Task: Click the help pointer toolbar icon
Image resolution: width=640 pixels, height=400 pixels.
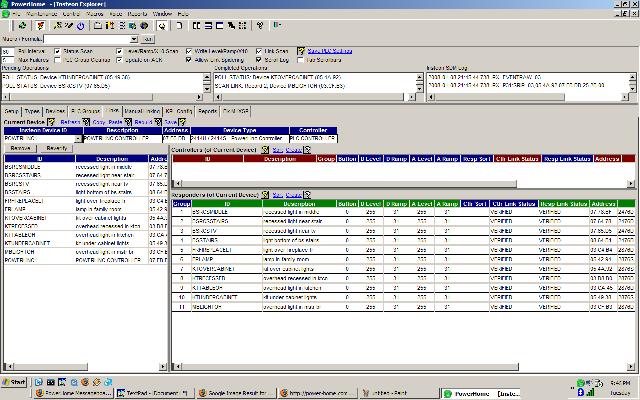Action: pos(260,25)
